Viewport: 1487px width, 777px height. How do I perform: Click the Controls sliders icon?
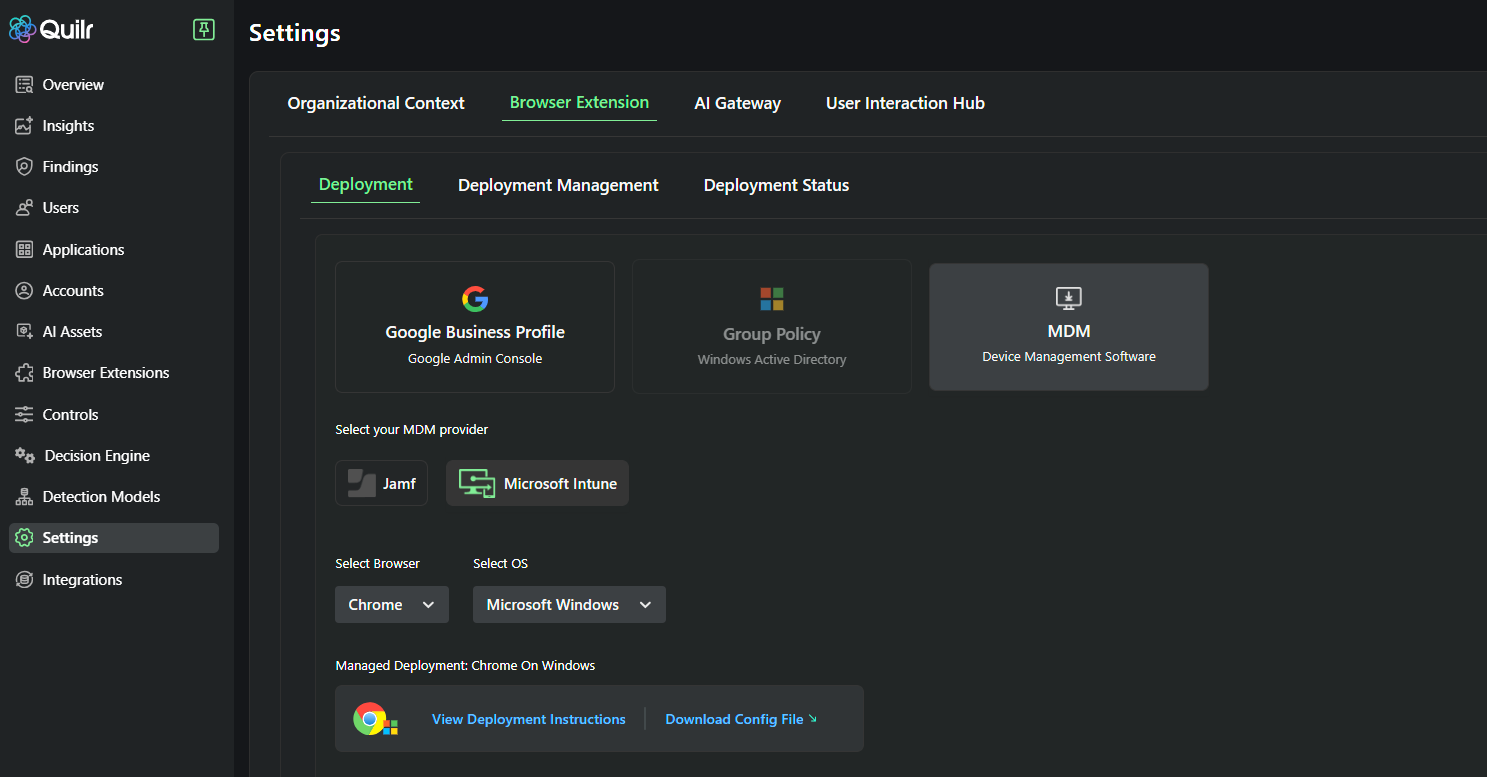25,415
